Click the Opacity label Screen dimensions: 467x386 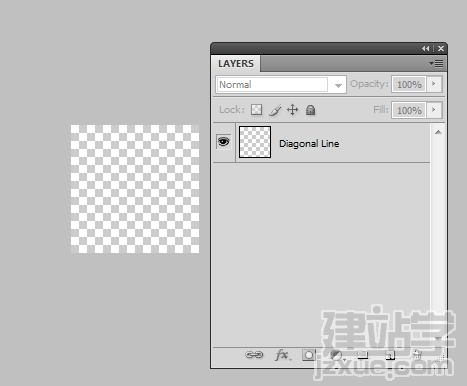pos(369,84)
